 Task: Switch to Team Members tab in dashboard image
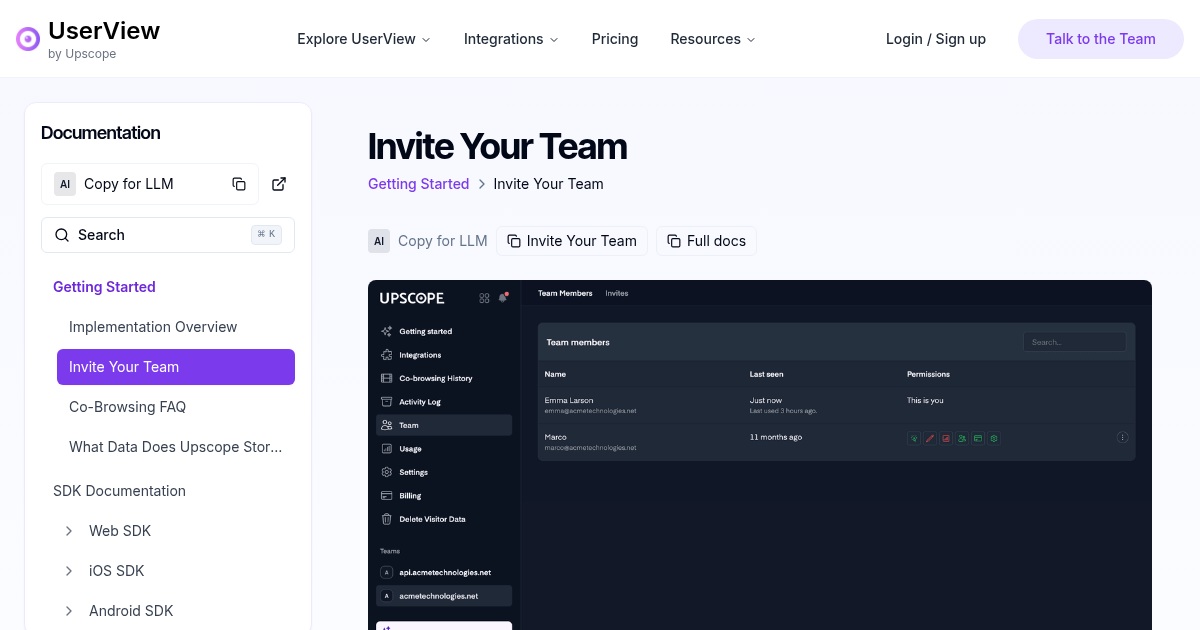[565, 293]
